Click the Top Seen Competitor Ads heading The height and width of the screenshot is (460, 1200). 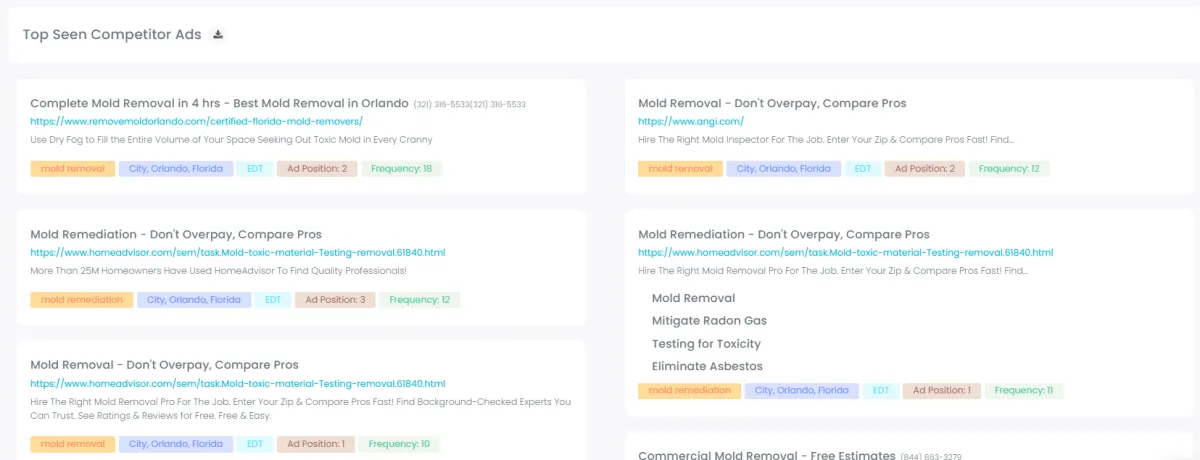coord(112,35)
